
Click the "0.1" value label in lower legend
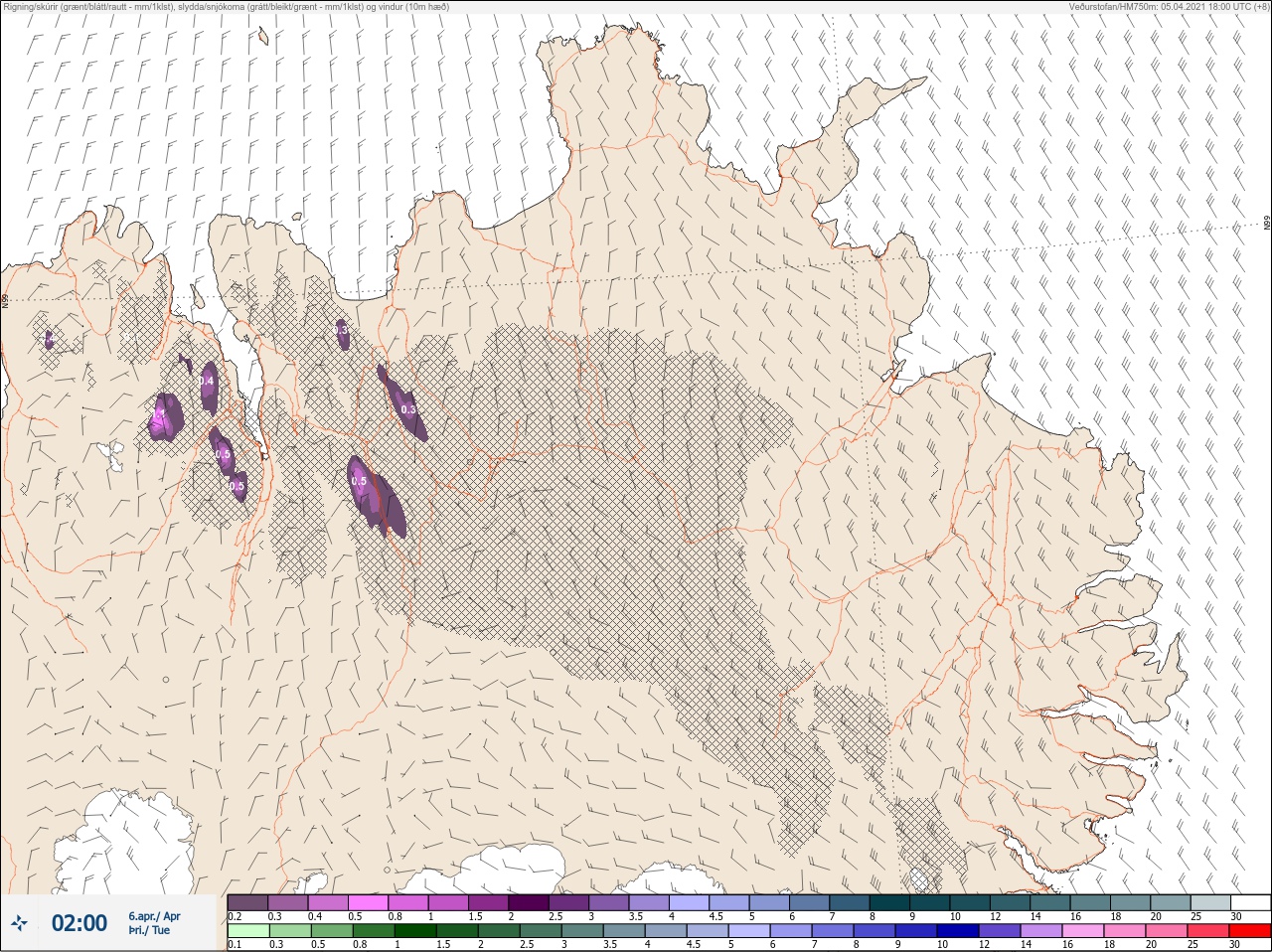[235, 944]
